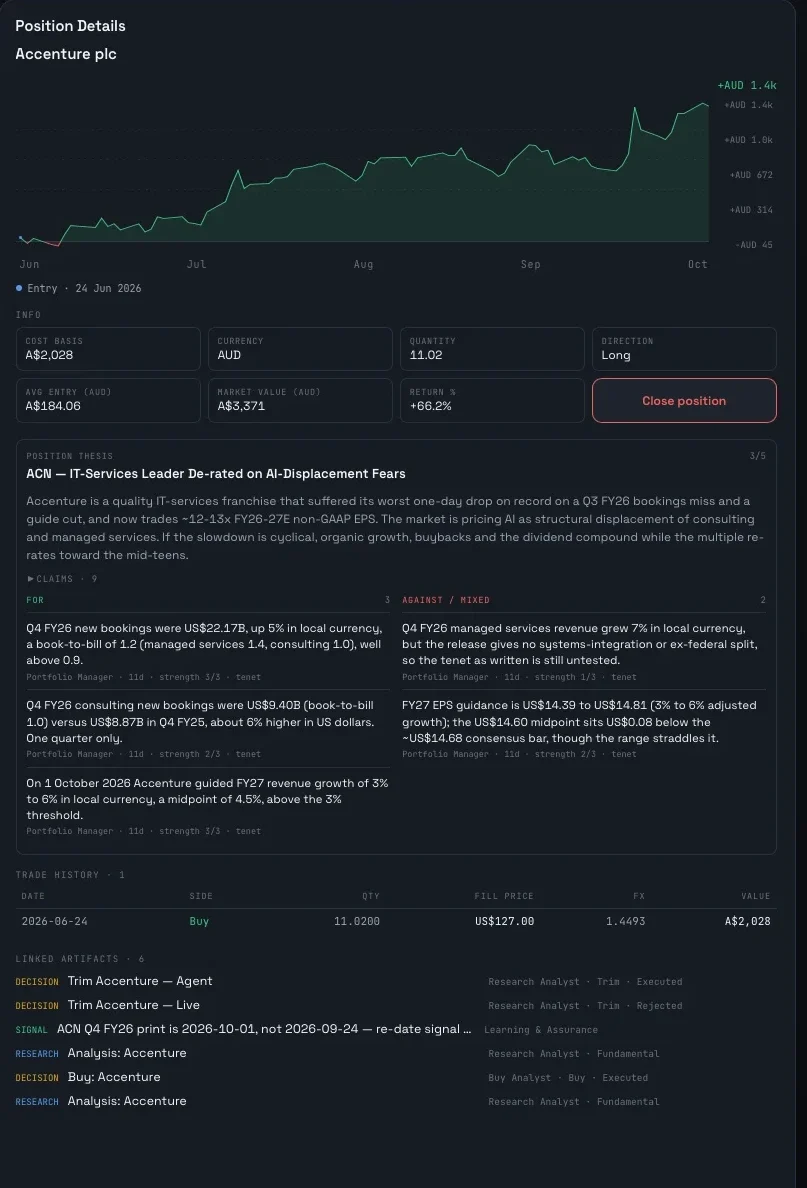The image size is (807, 1188).
Task: Click the FOR claims column header
Action: tap(35, 600)
